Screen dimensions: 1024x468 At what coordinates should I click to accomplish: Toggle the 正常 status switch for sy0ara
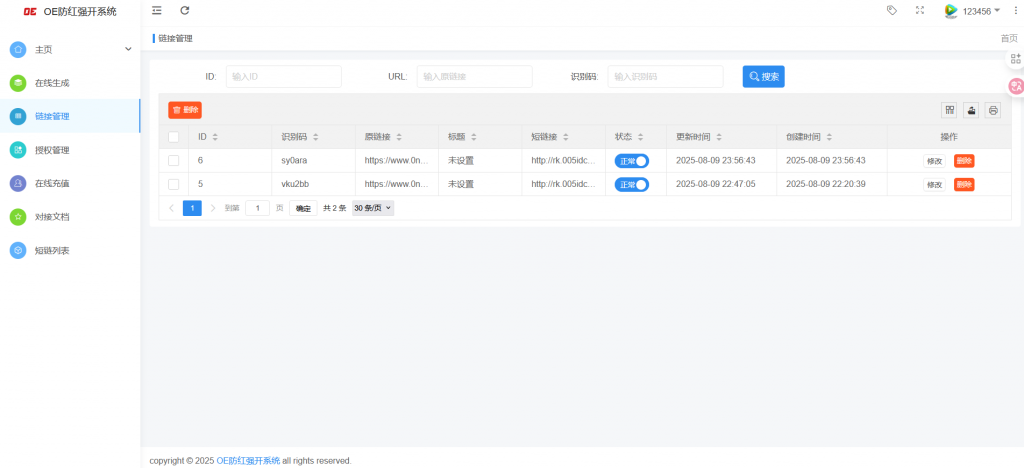(632, 161)
